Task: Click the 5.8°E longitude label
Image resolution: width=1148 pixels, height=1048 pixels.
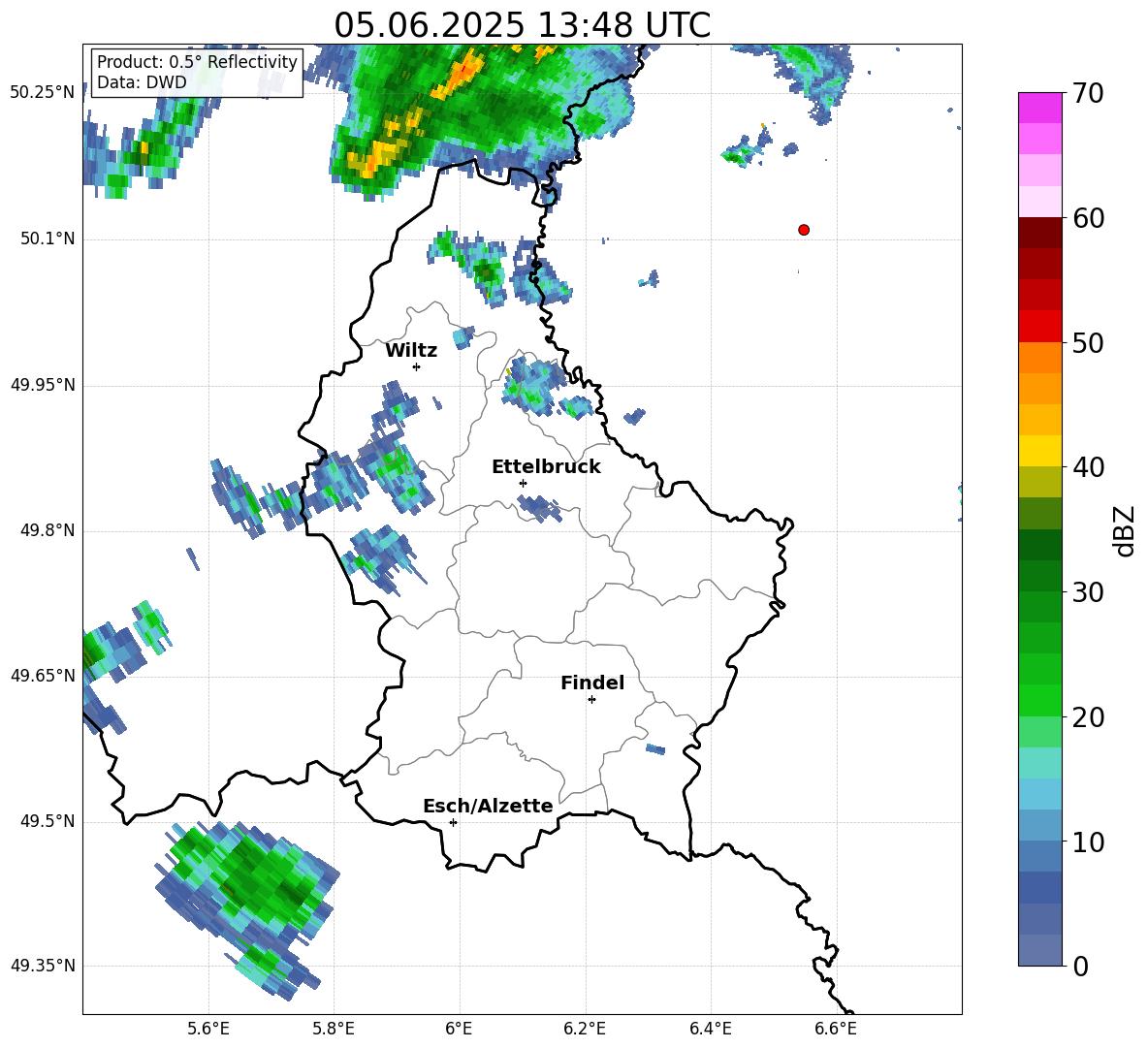Action: [334, 1030]
